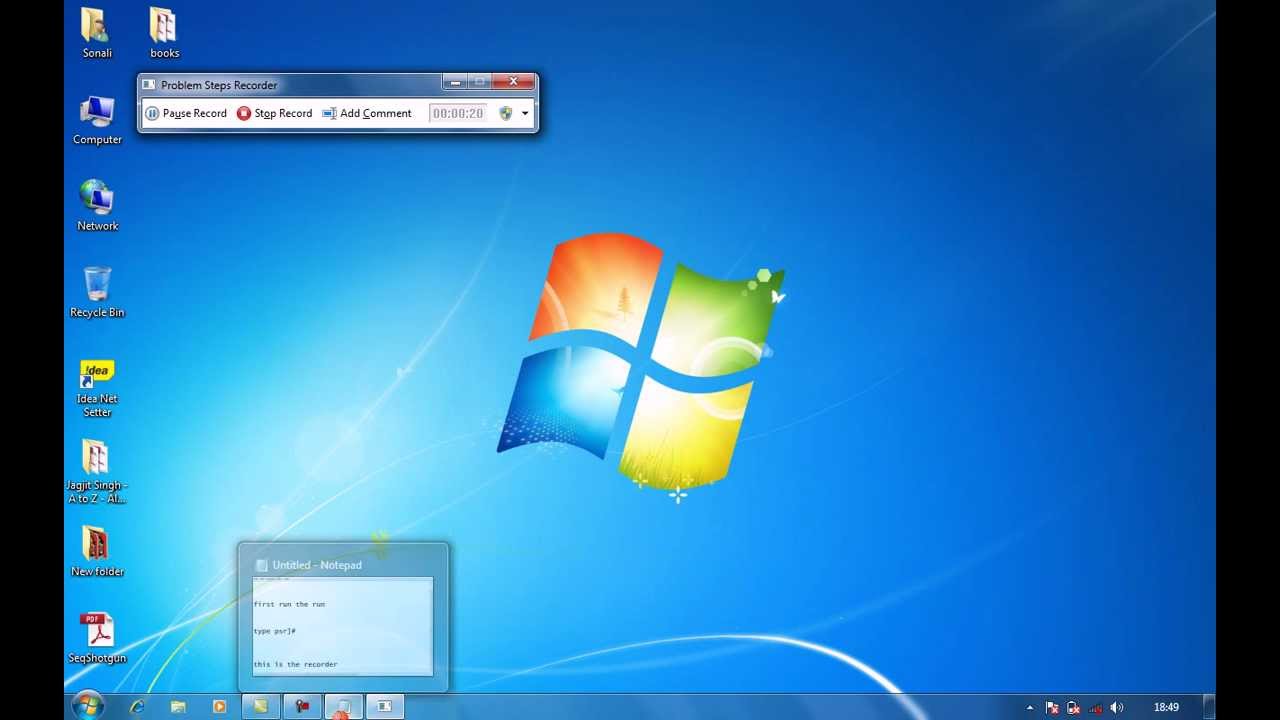1280x720 pixels.
Task: Select the Computer desktop icon
Action: pyautogui.click(x=97, y=120)
